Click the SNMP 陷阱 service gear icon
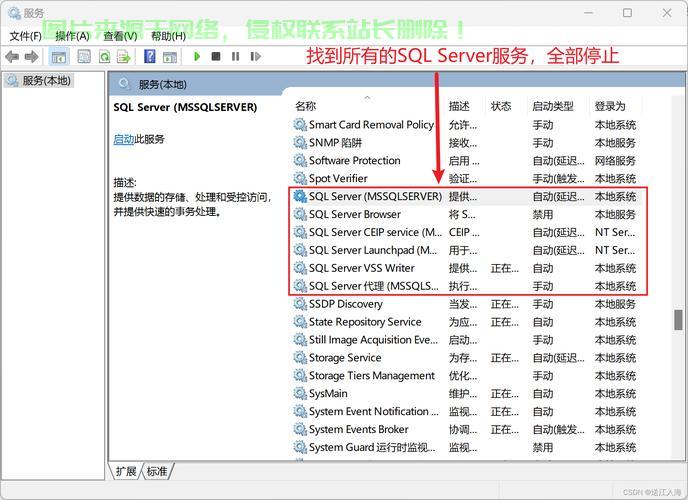The height and width of the screenshot is (500, 688). click(x=300, y=143)
